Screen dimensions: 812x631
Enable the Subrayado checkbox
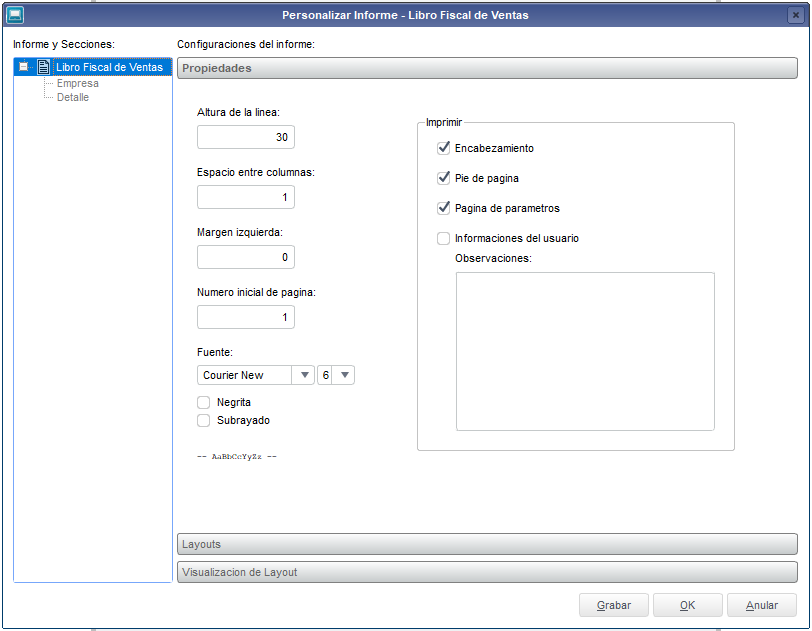[x=204, y=420]
